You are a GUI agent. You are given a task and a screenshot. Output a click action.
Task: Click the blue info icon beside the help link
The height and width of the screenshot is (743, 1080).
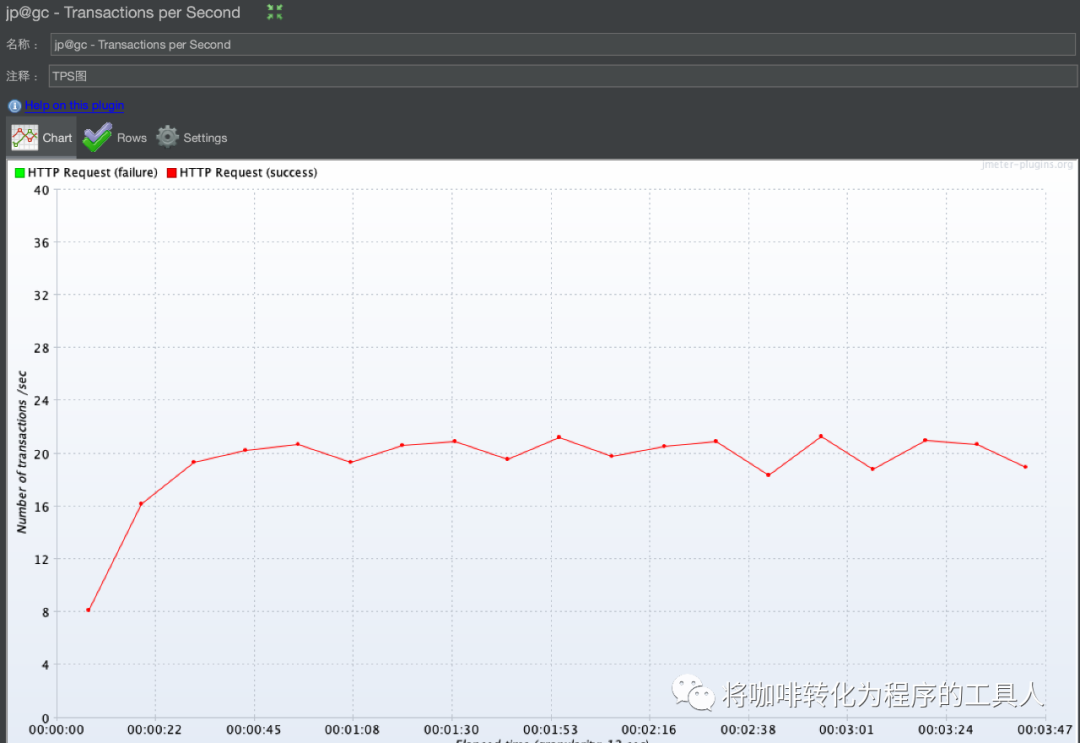(x=14, y=106)
